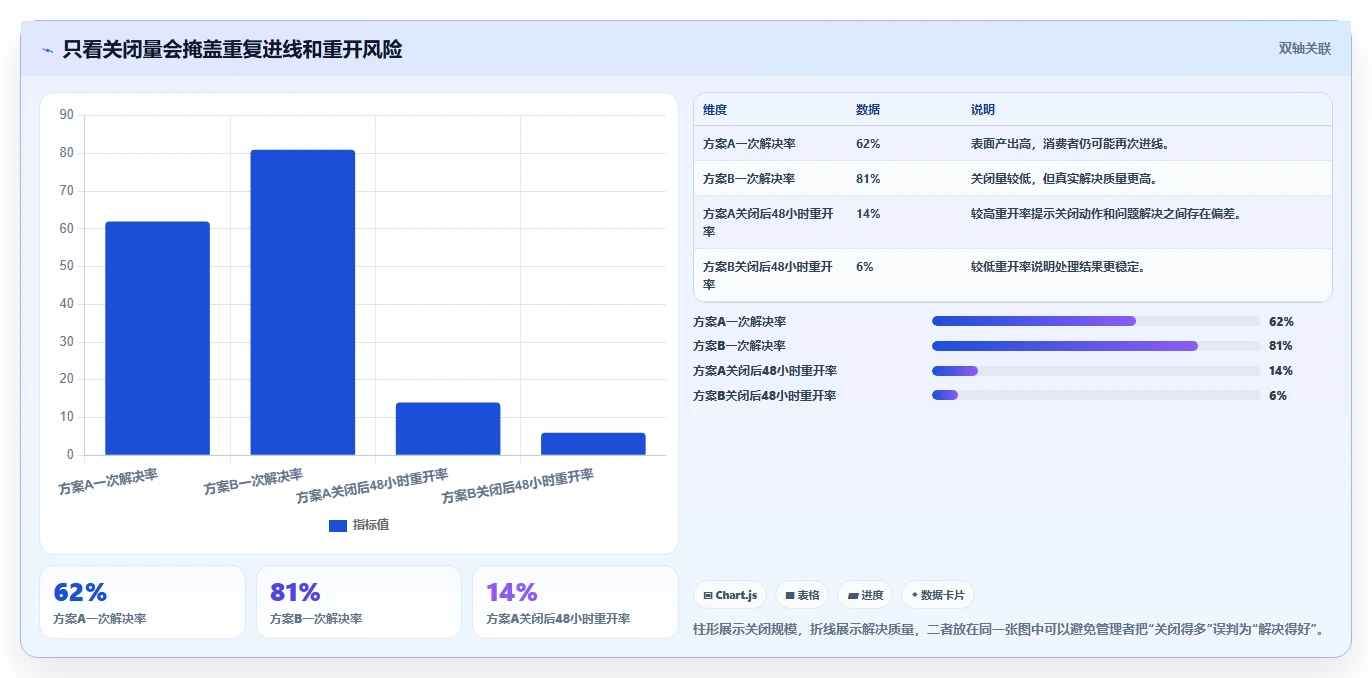Viewport: 1372px width, 678px height.
Task: Click the 方案B关闭后48小时重开率 chart bar
Action: (593, 444)
